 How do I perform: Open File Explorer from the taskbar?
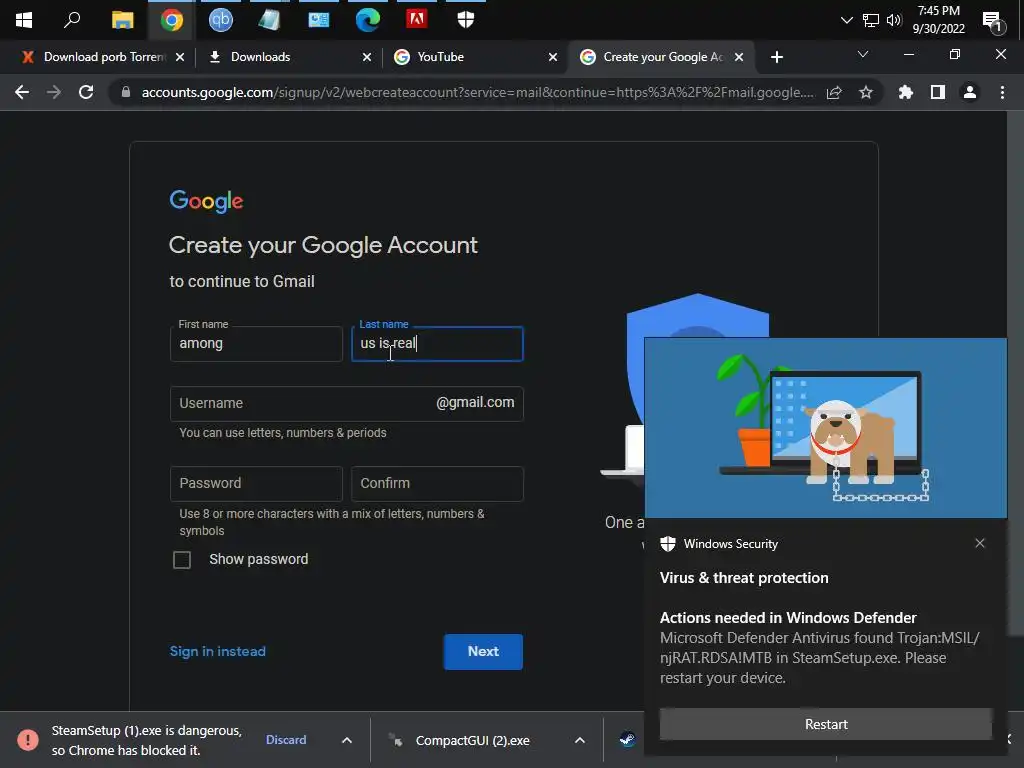[122, 20]
